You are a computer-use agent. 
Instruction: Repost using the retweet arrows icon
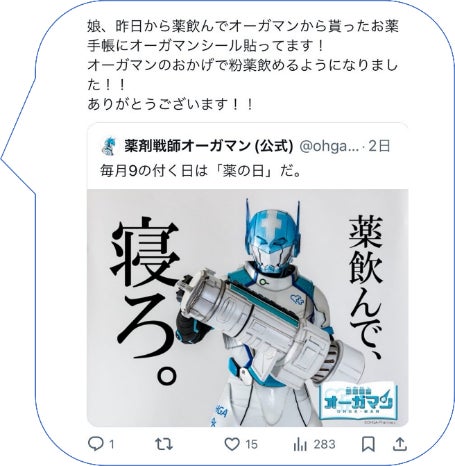(x=164, y=444)
